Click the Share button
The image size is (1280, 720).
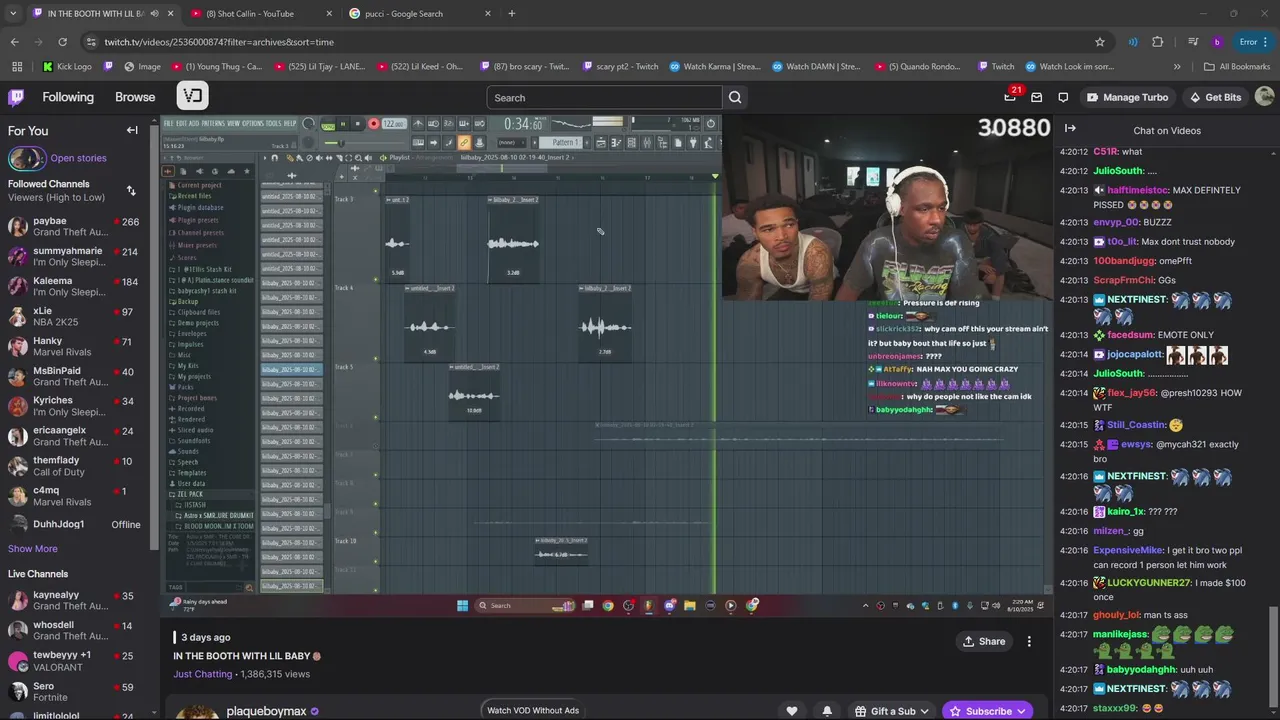tap(983, 641)
